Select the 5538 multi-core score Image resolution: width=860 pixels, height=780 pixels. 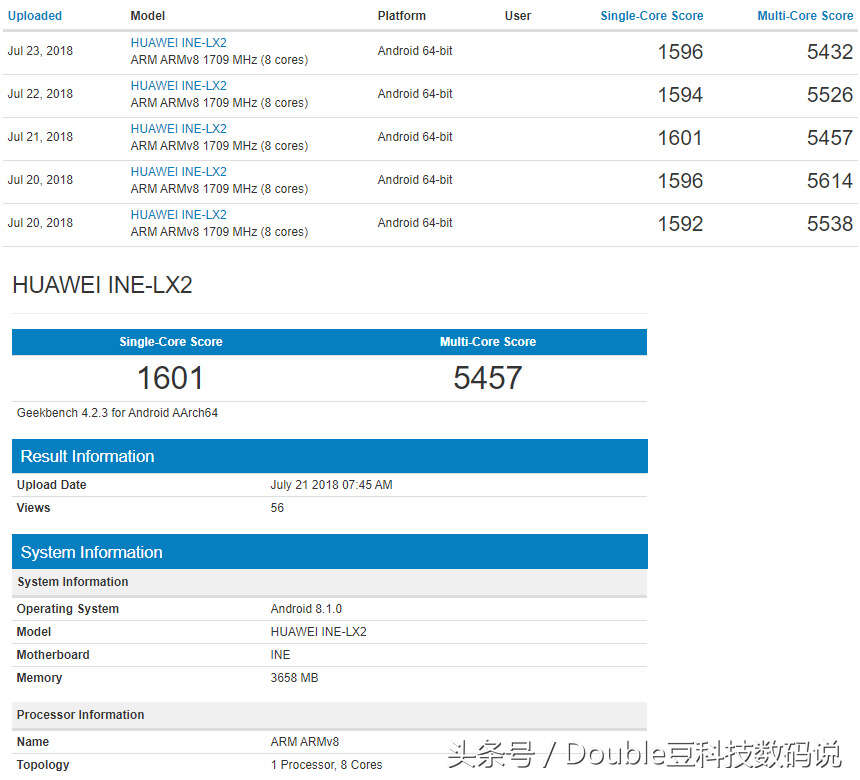pyautogui.click(x=830, y=224)
